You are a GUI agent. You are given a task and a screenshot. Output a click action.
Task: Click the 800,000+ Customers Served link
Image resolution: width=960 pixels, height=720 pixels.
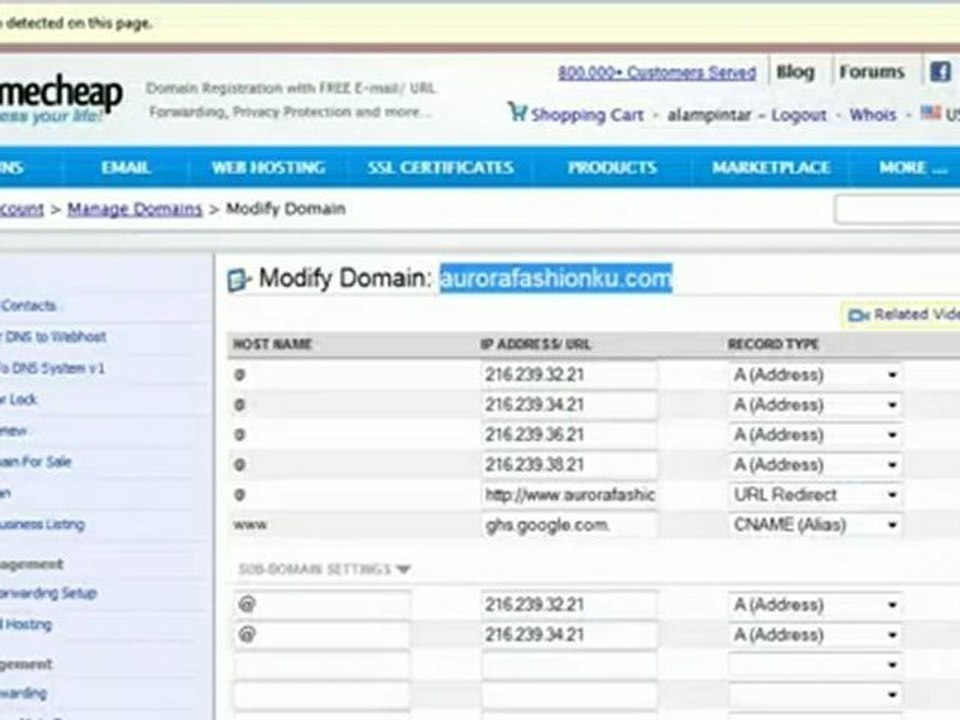click(657, 72)
